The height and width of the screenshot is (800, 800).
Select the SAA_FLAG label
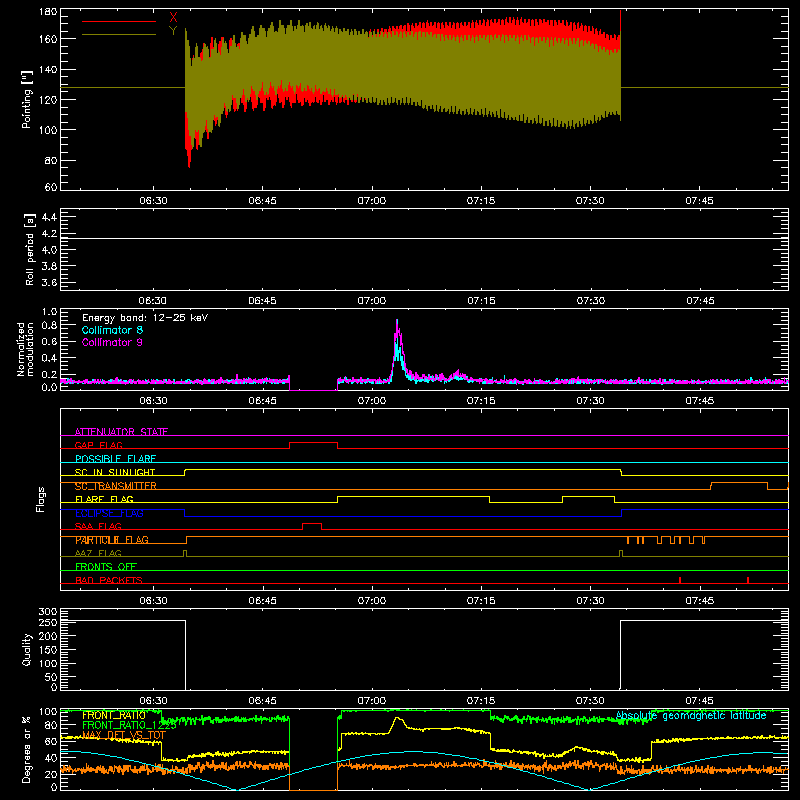pyautogui.click(x=98, y=526)
